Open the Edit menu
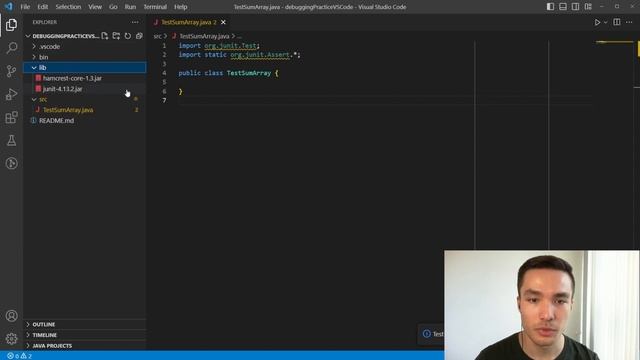The height and width of the screenshot is (360, 640). [42, 7]
